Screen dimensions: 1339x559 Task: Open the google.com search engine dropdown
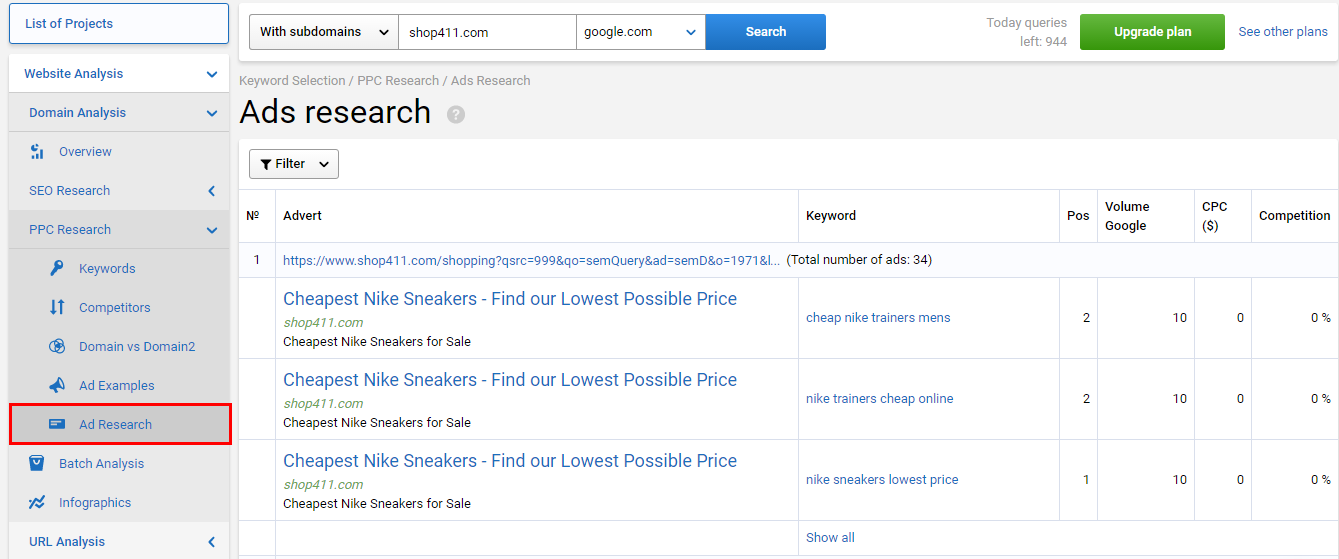[x=641, y=32]
